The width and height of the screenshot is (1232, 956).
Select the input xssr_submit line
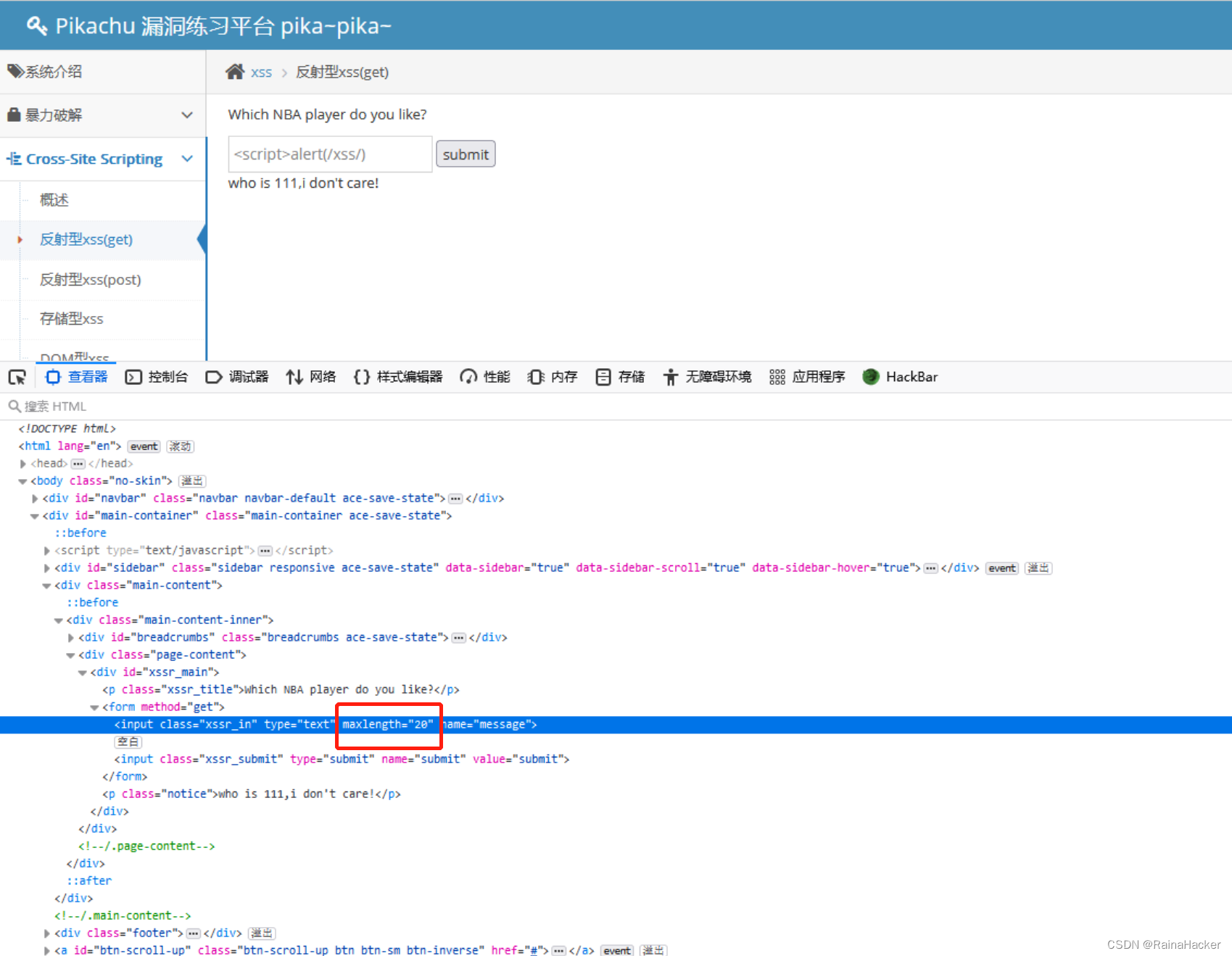point(342,760)
